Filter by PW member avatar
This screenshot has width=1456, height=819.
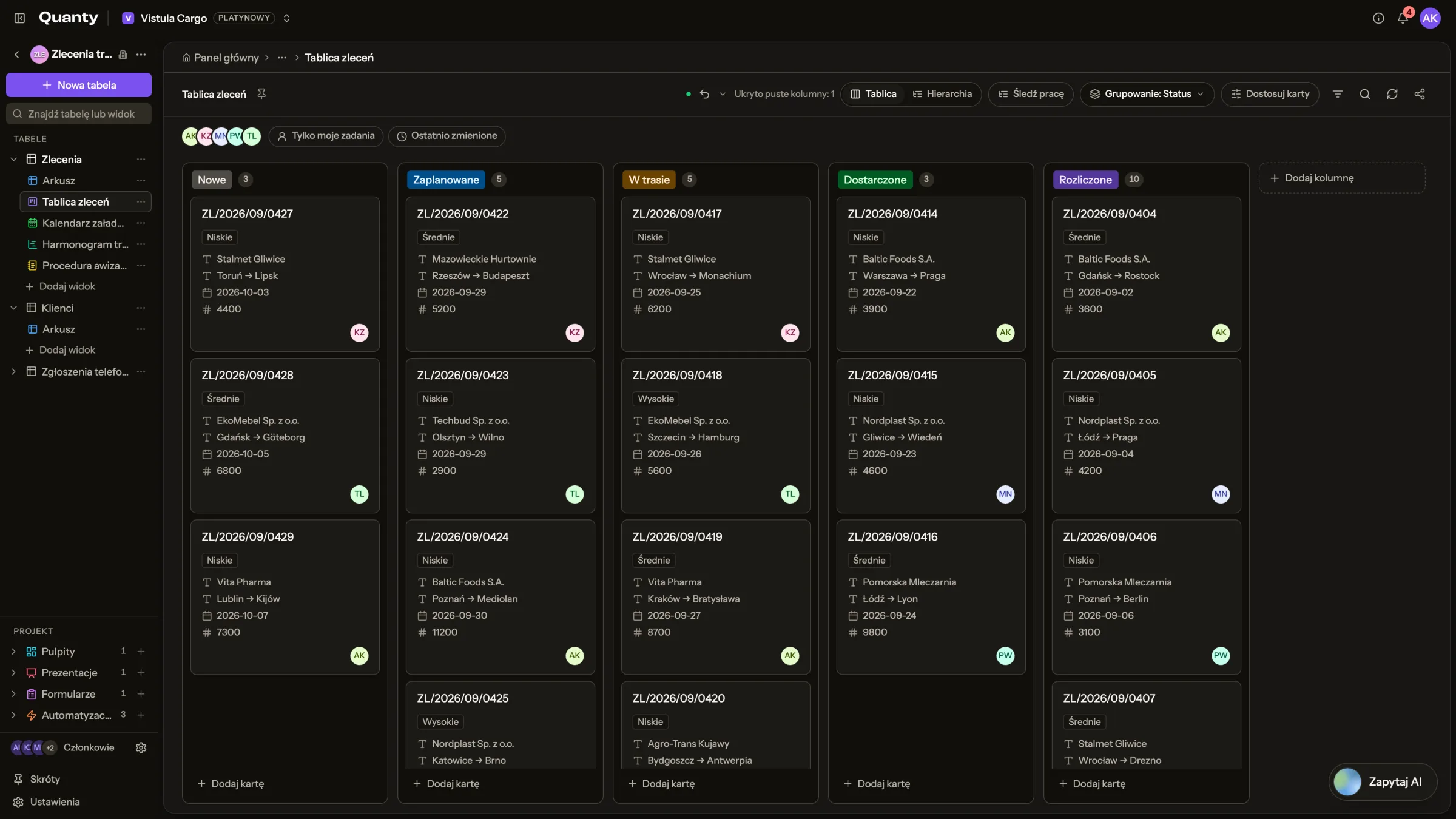click(x=235, y=136)
